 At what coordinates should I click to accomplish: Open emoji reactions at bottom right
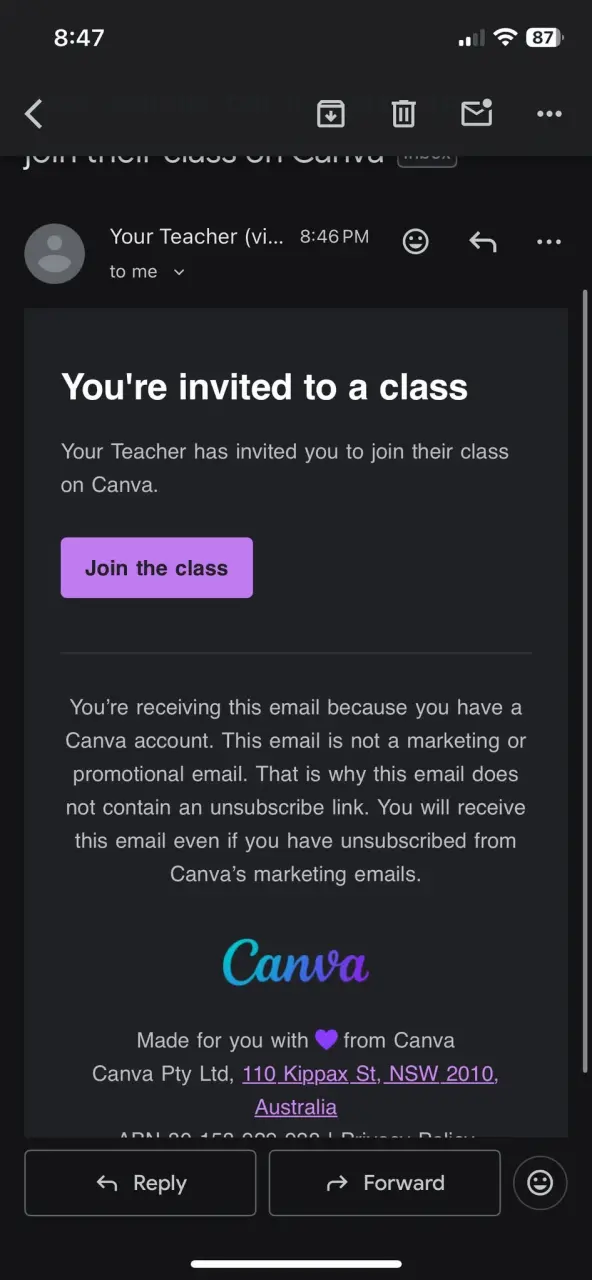point(540,1183)
